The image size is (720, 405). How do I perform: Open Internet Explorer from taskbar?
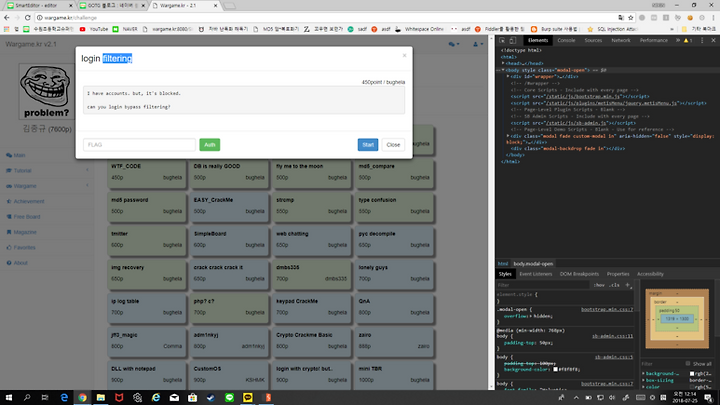(x=156, y=398)
